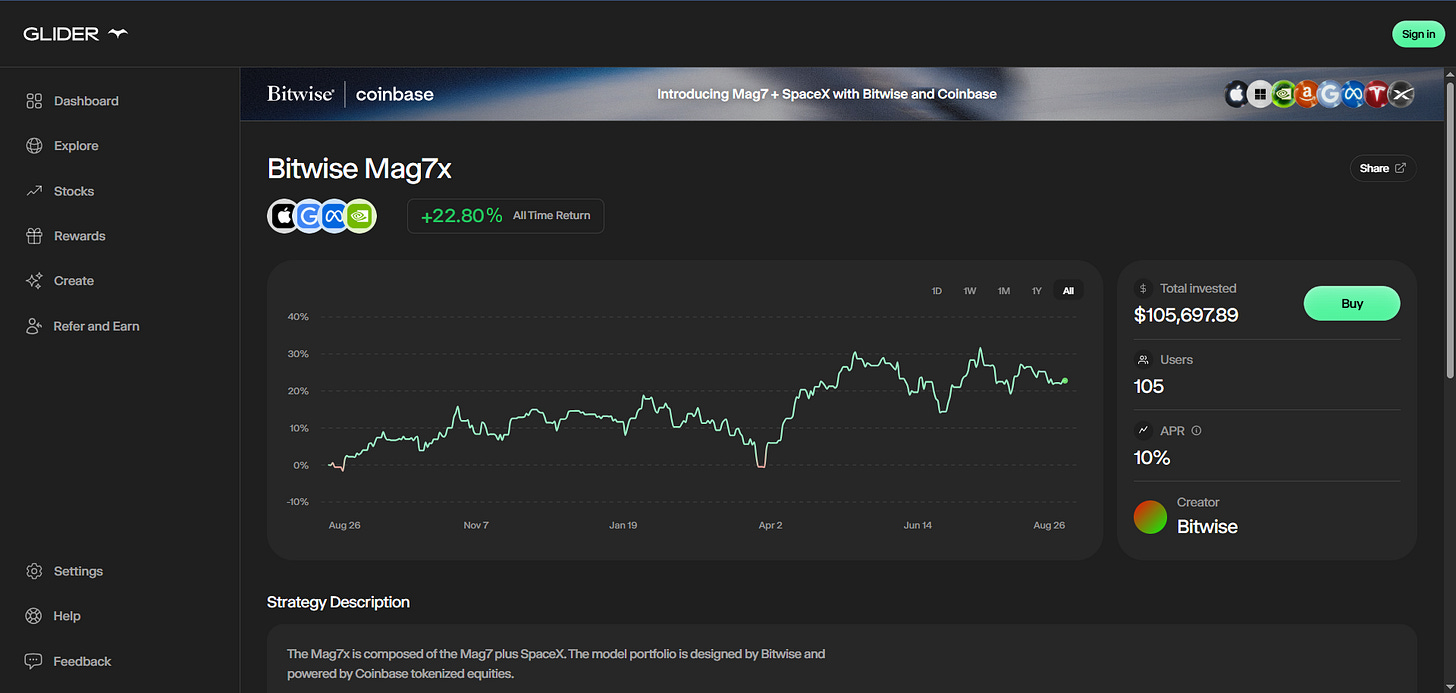Screen dimensions: 1456x693
Task: Click the Jan 19 x-axis label
Action: [x=623, y=525]
